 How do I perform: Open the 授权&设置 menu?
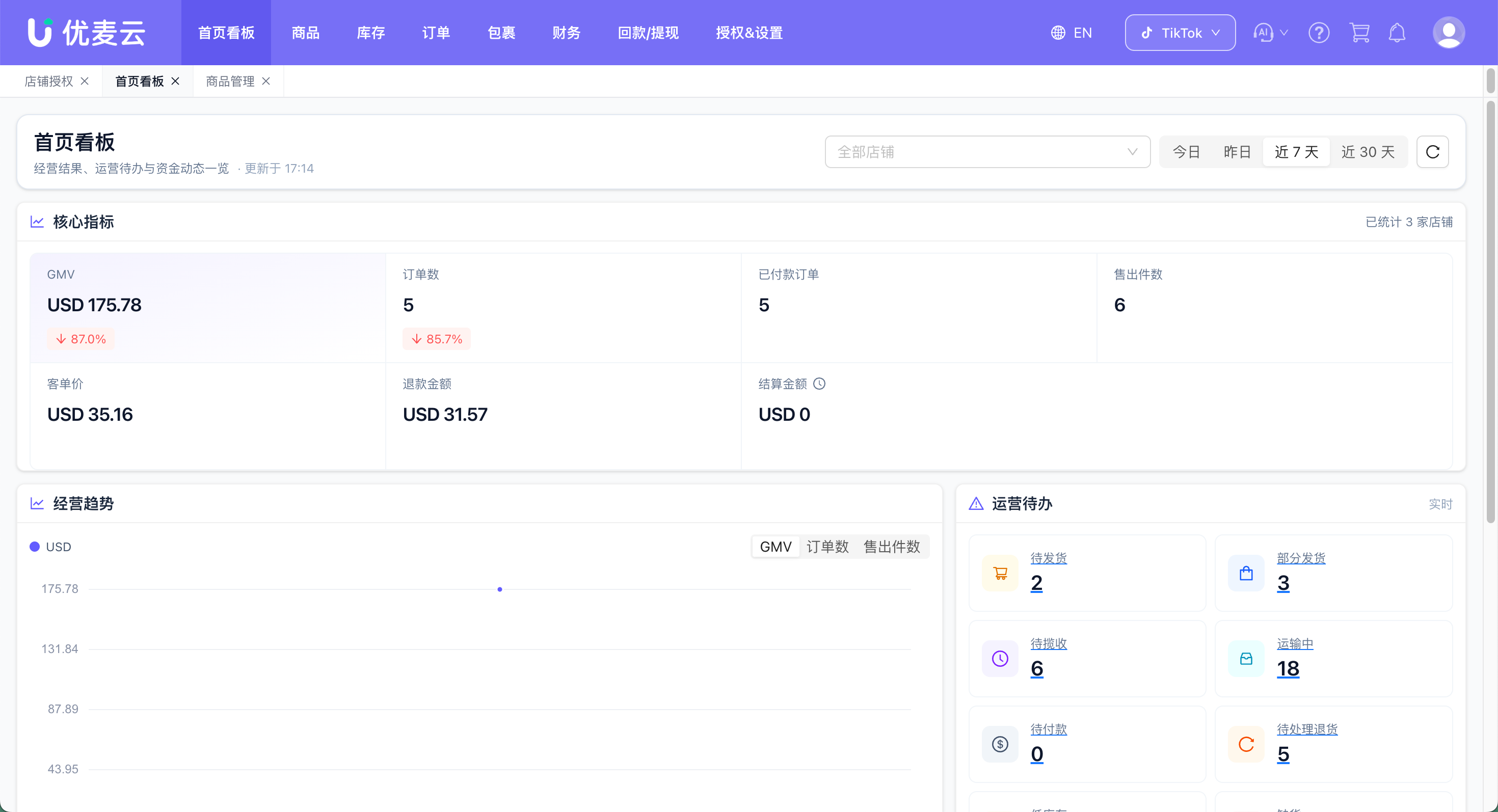tap(750, 33)
